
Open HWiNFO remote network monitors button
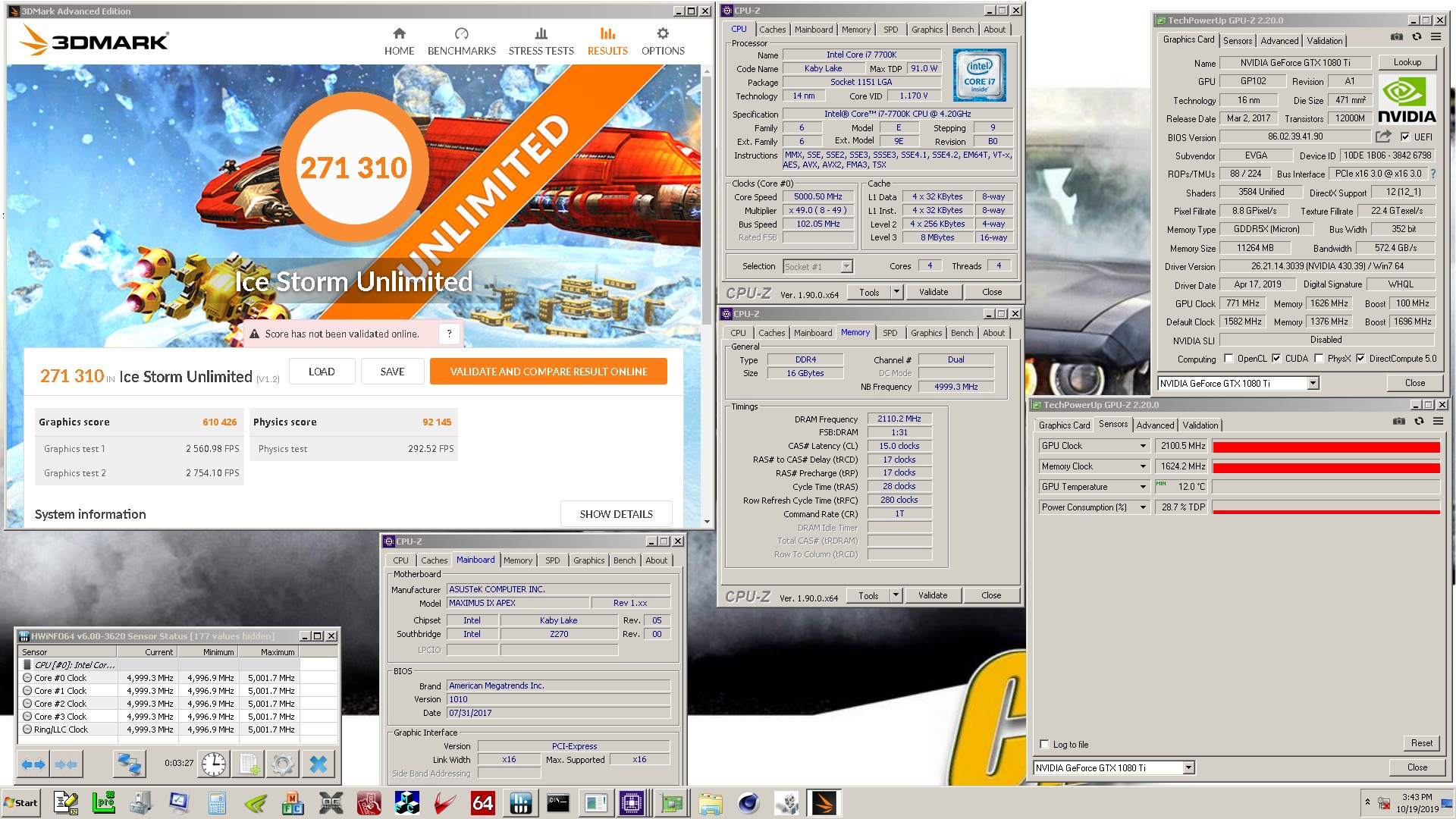coord(129,764)
